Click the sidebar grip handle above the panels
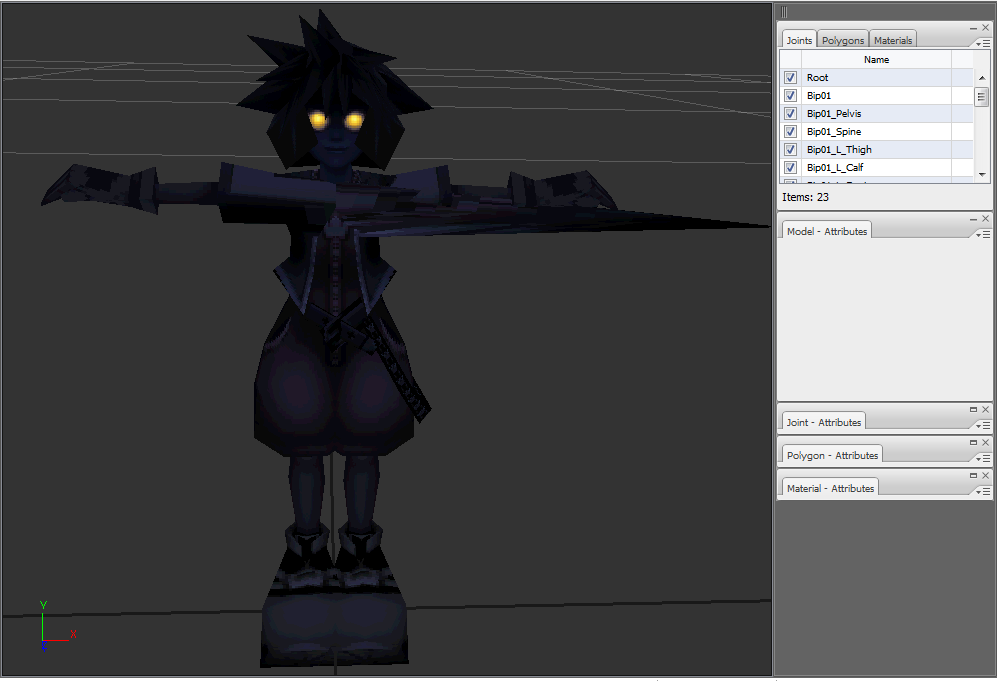Screen dimensions: 997x681 coord(782,10)
